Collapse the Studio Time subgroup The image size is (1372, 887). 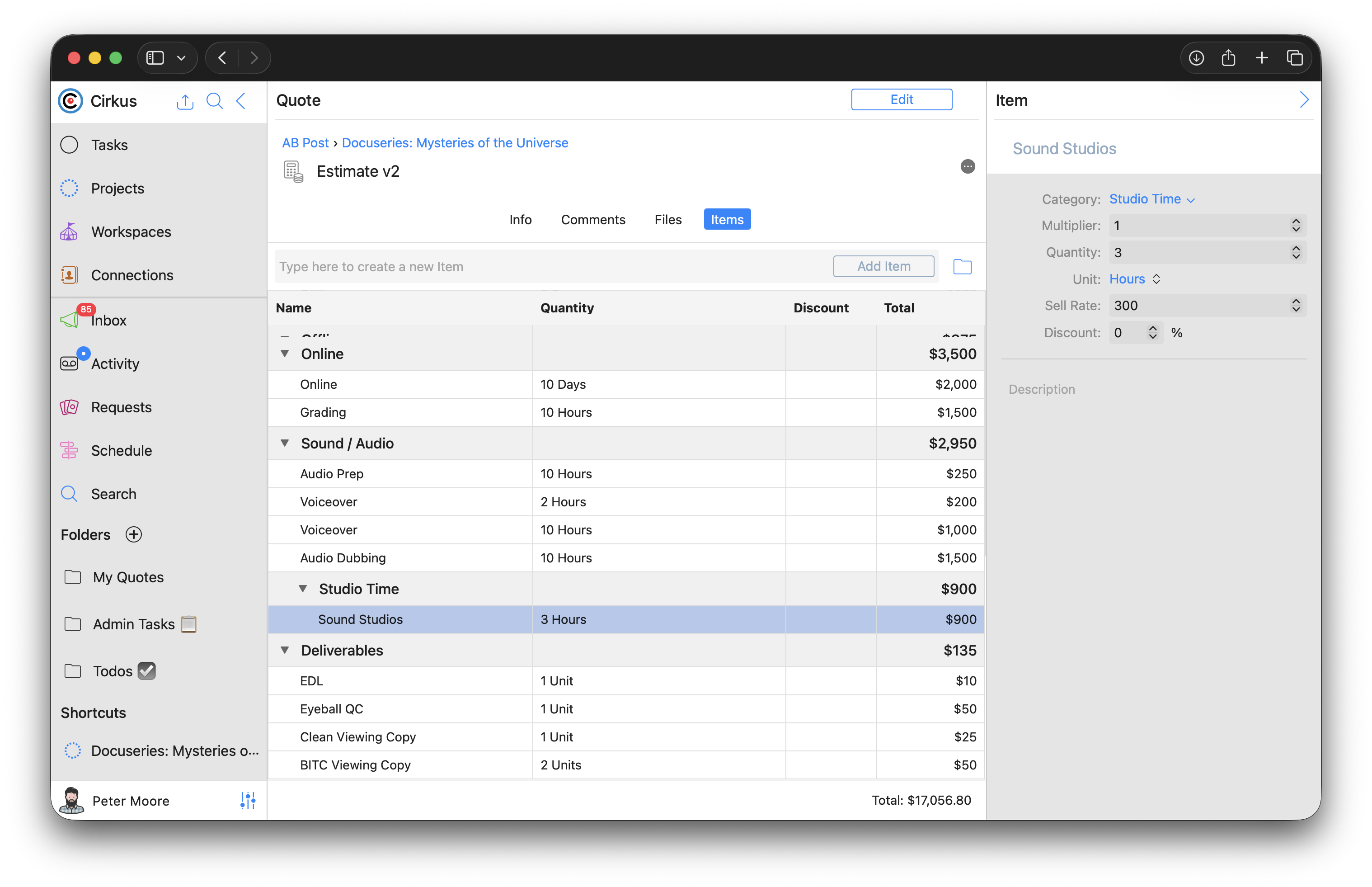point(303,589)
